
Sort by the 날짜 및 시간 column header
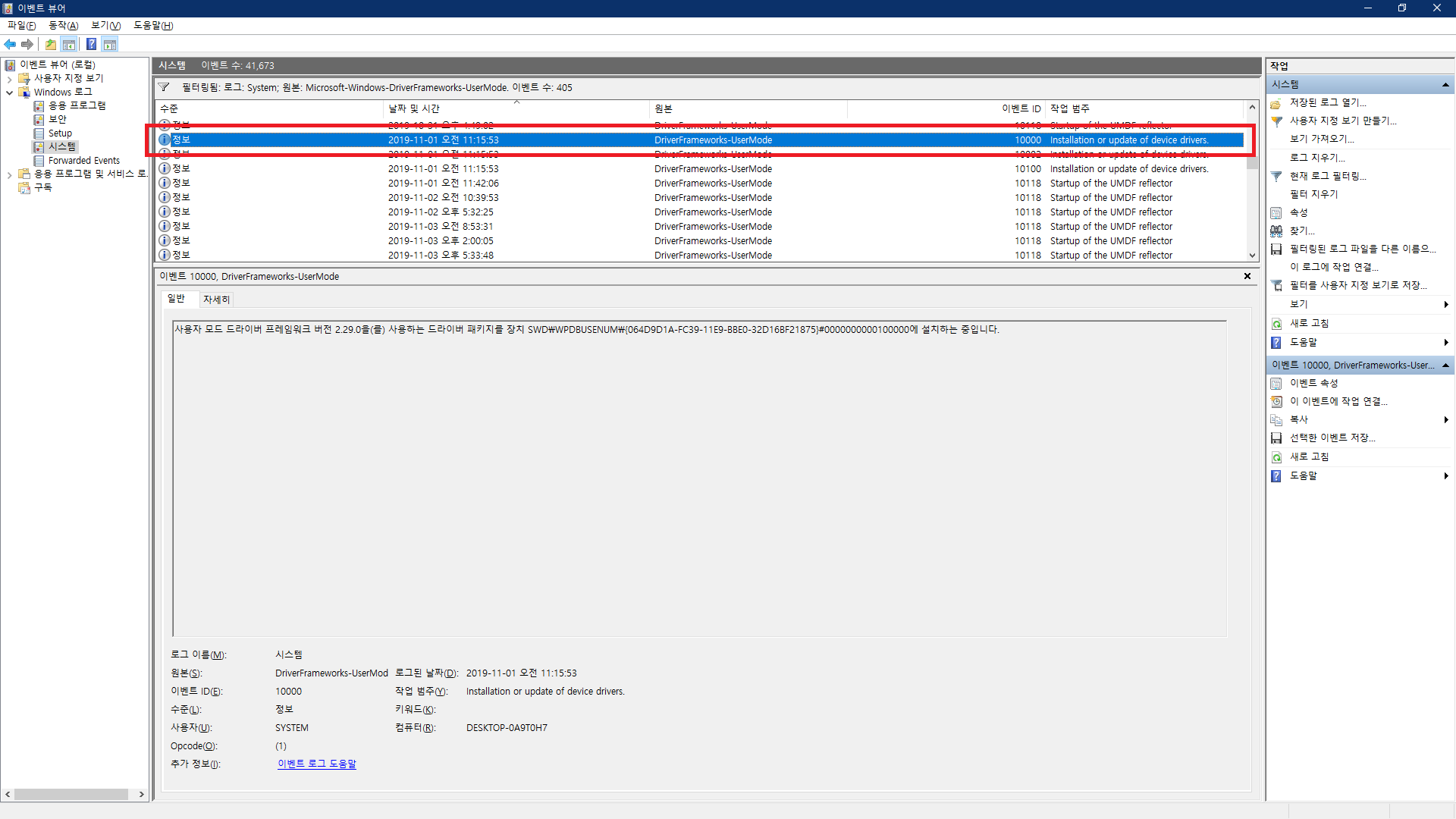click(414, 108)
